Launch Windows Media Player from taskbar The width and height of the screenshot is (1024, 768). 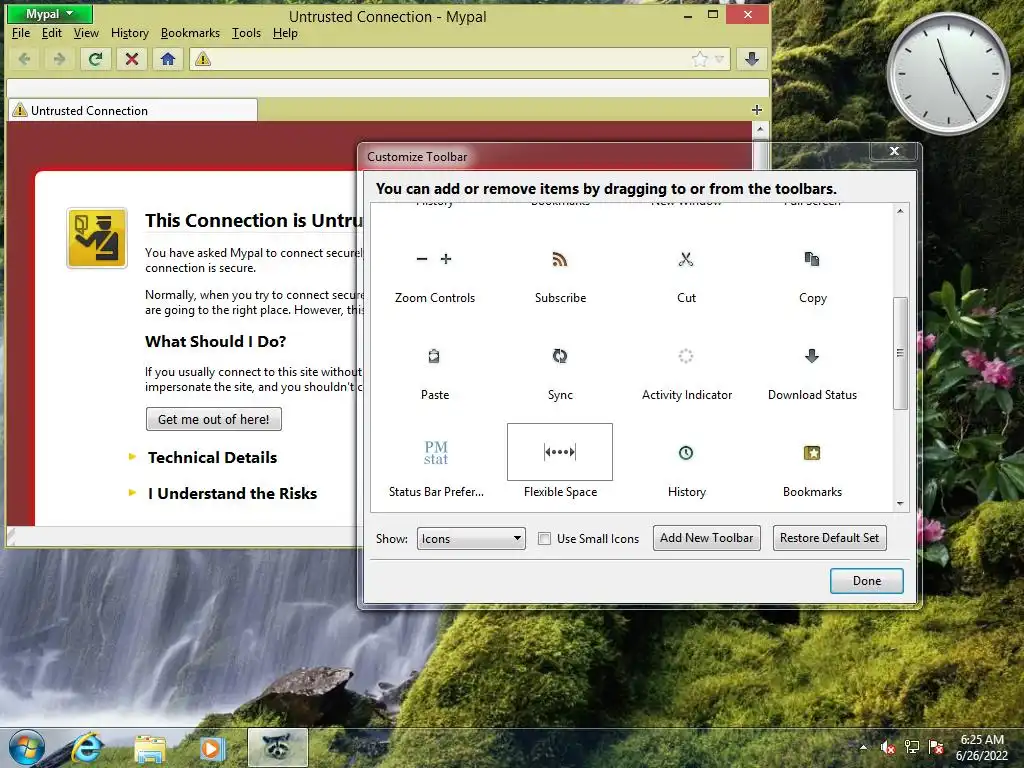(211, 748)
